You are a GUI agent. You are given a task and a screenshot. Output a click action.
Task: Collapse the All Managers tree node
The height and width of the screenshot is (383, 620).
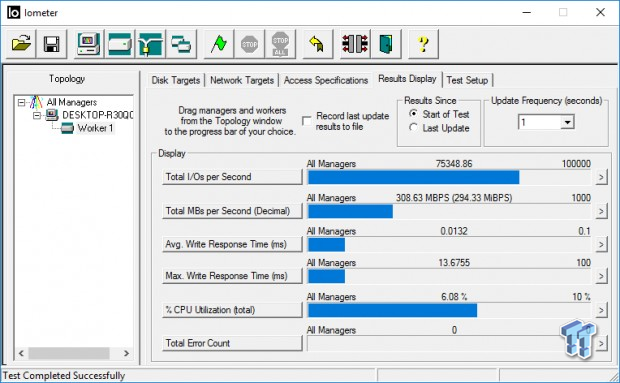click(x=21, y=103)
